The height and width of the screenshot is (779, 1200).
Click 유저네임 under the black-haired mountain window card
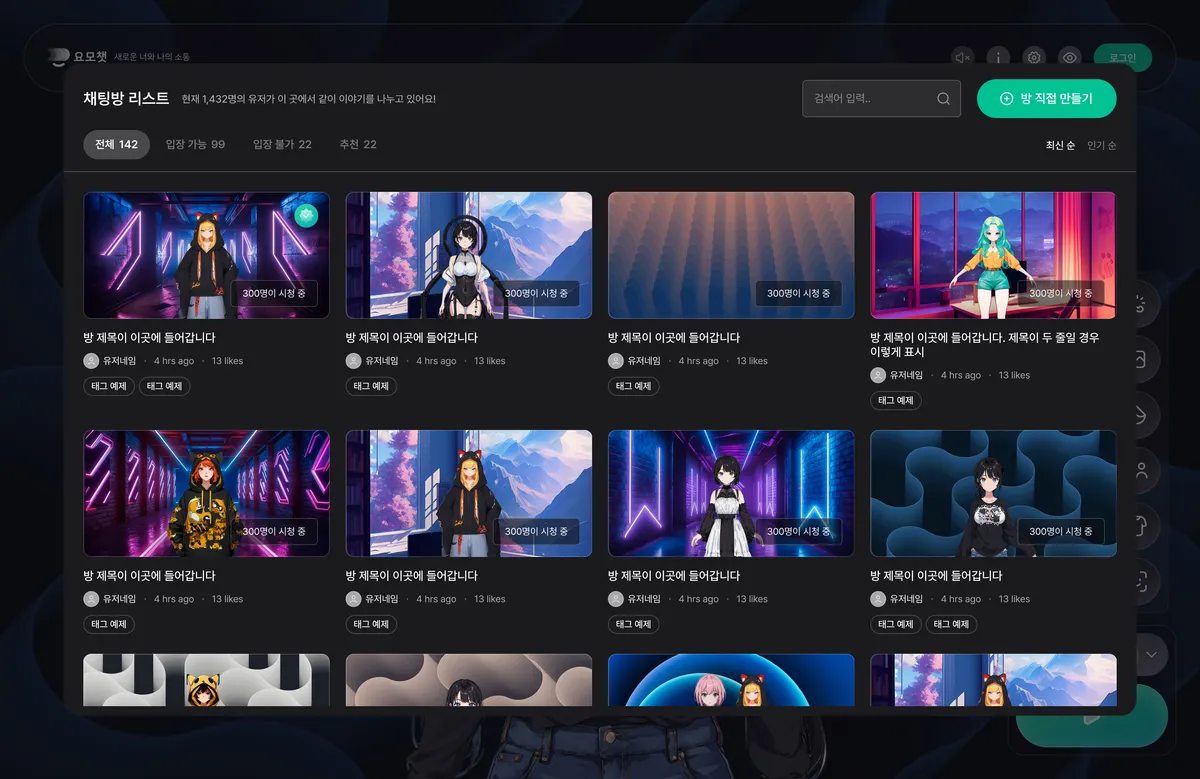(381, 361)
